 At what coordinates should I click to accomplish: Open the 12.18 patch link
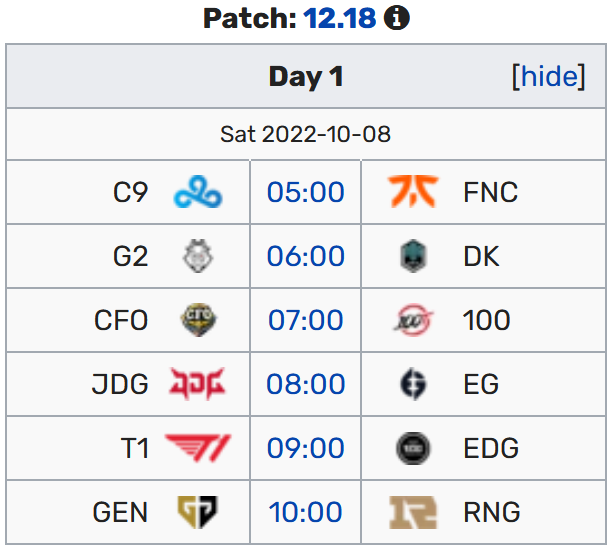click(339, 18)
